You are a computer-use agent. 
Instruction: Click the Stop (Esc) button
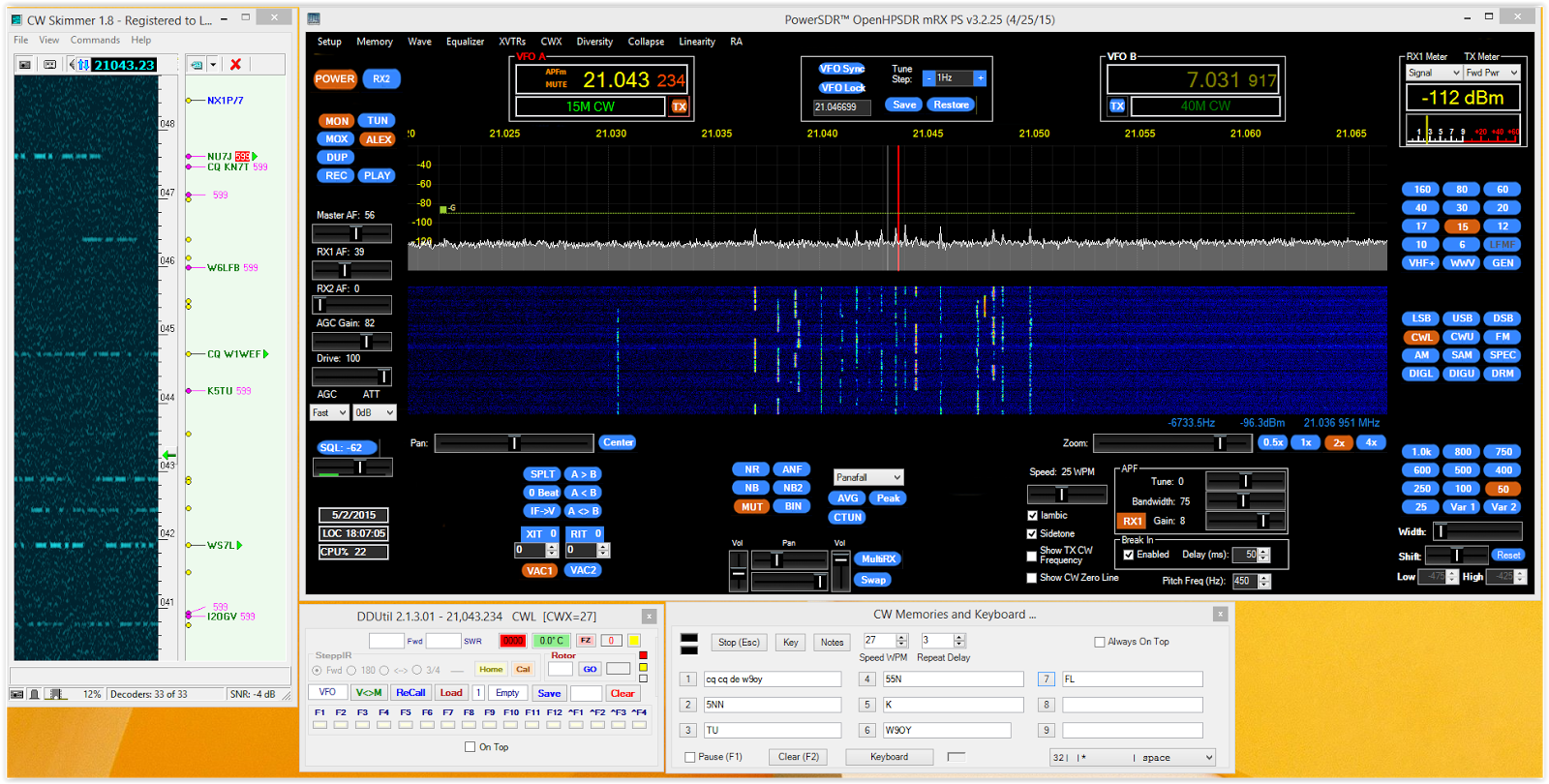coord(739,642)
